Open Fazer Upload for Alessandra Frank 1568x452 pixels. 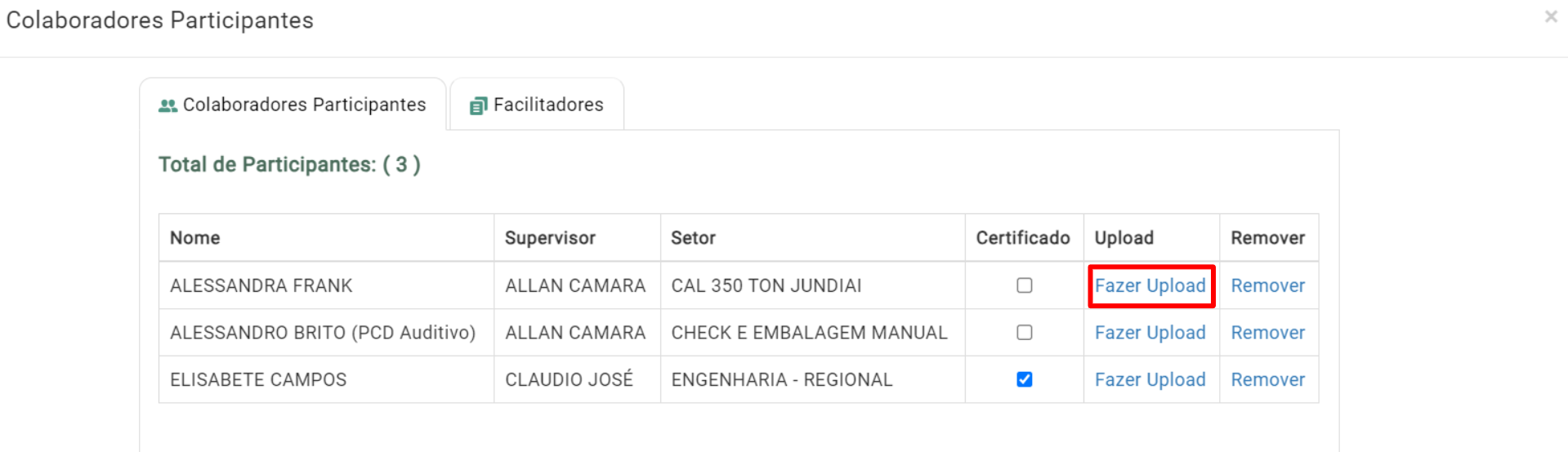pyautogui.click(x=1150, y=285)
